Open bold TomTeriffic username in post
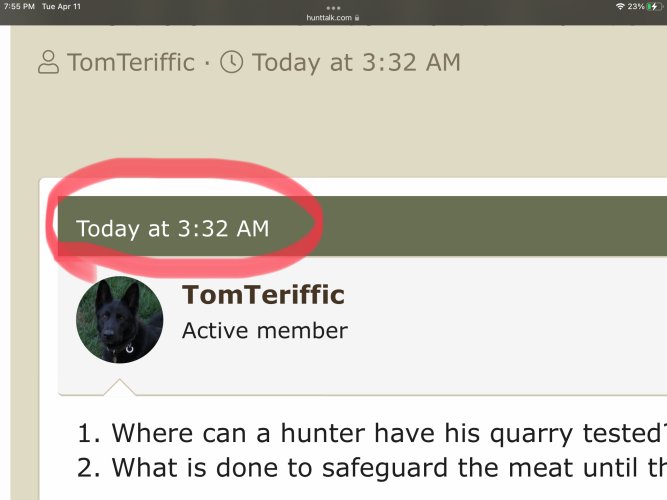 tap(263, 294)
